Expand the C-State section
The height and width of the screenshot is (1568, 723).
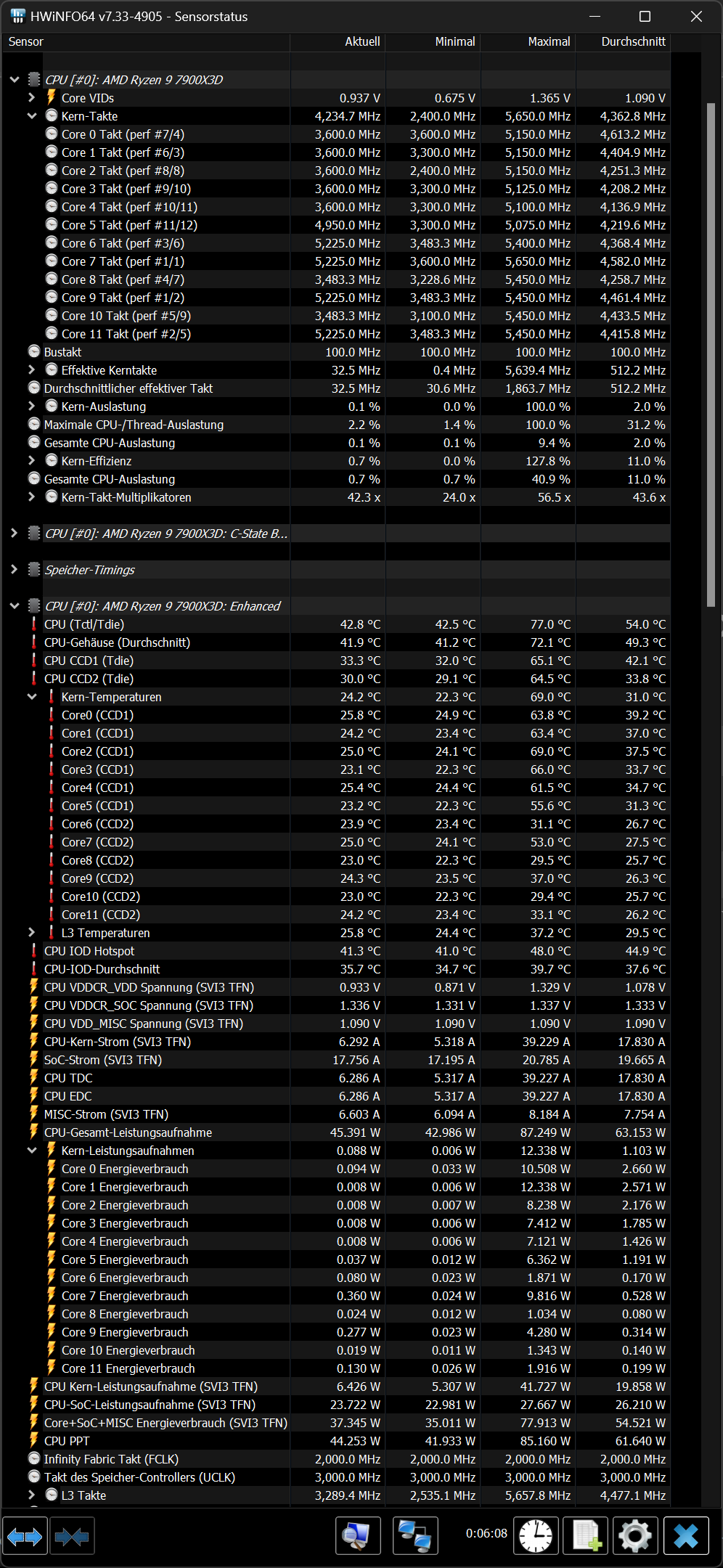click(x=14, y=533)
